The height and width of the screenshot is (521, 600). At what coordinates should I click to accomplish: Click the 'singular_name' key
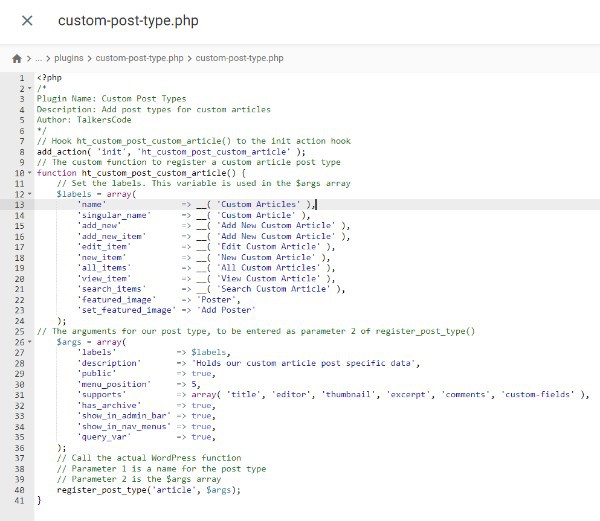tap(114, 215)
